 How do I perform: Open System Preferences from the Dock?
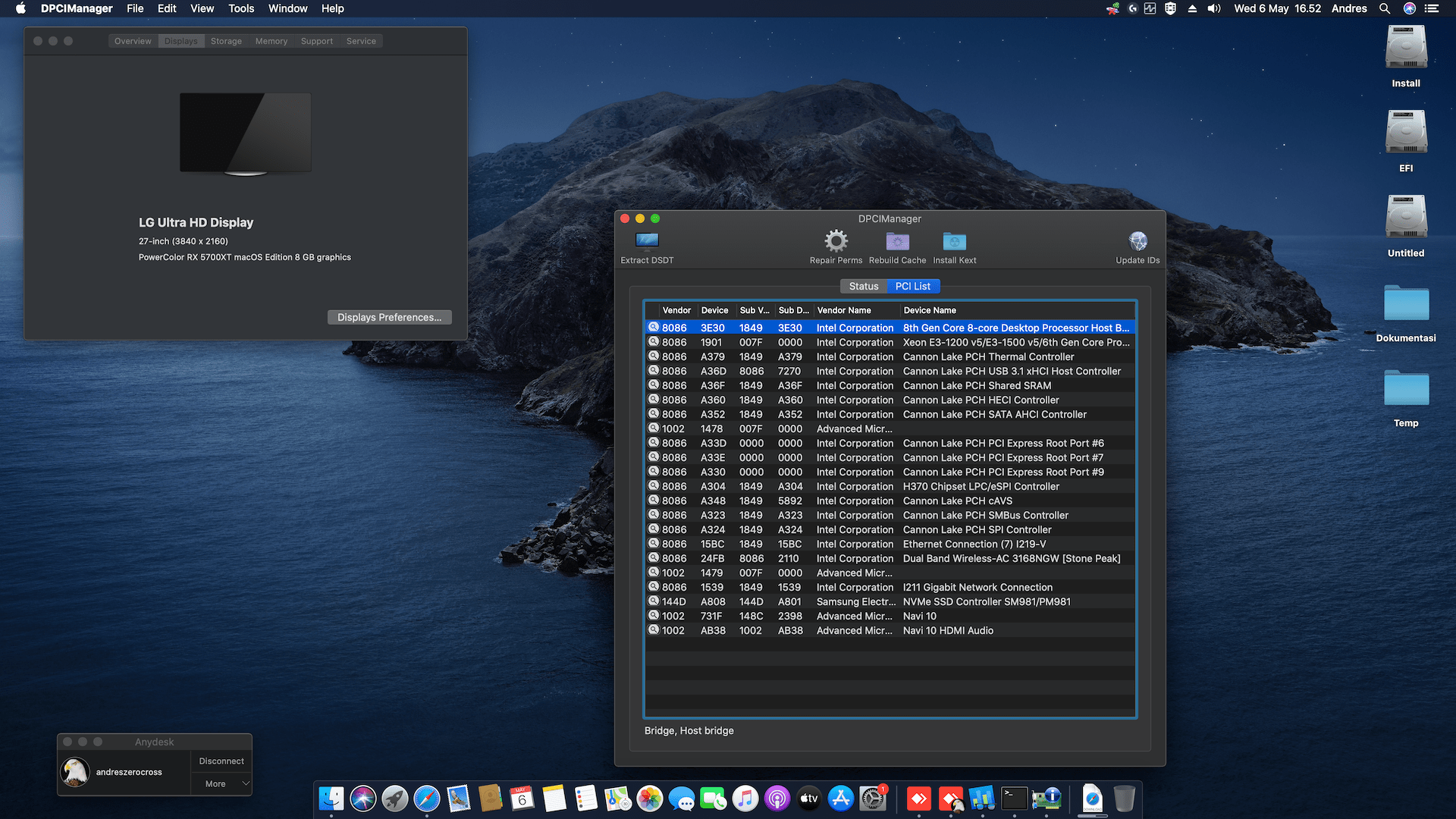pyautogui.click(x=873, y=799)
